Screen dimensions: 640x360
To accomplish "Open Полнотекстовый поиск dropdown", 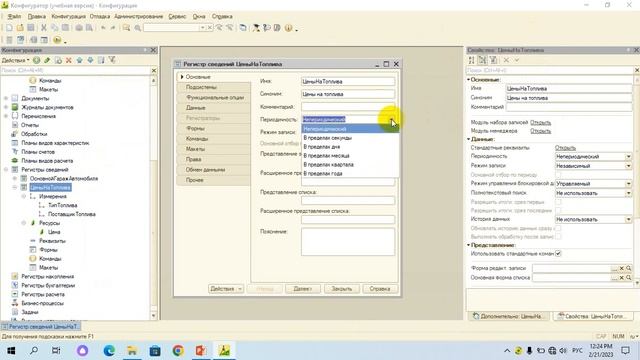I will (628, 193).
